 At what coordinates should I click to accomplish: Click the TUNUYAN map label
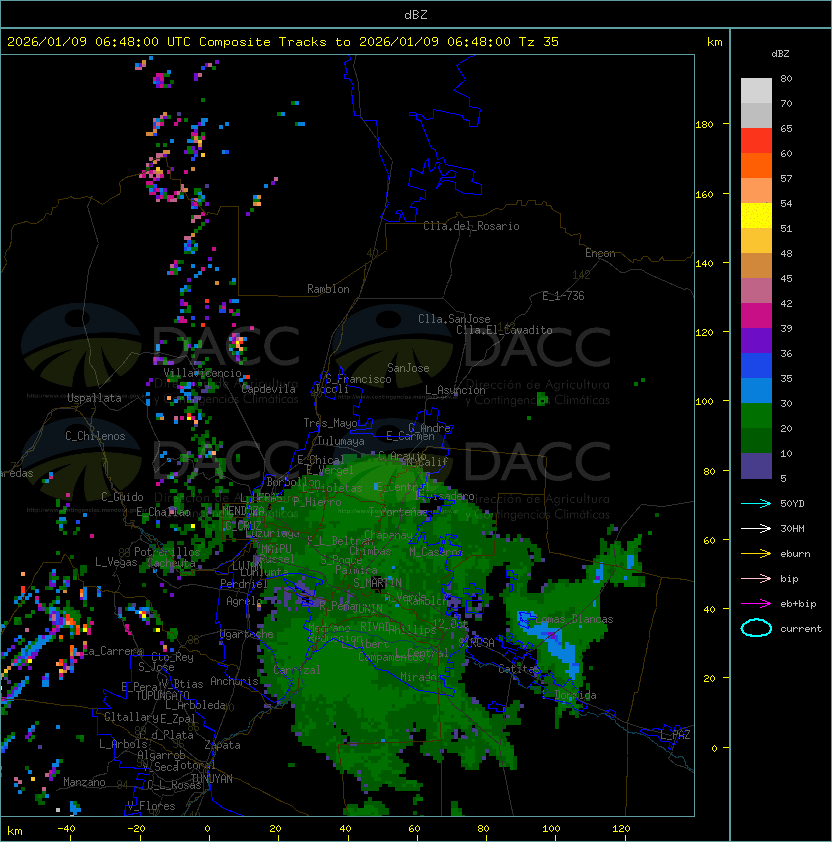pos(212,779)
